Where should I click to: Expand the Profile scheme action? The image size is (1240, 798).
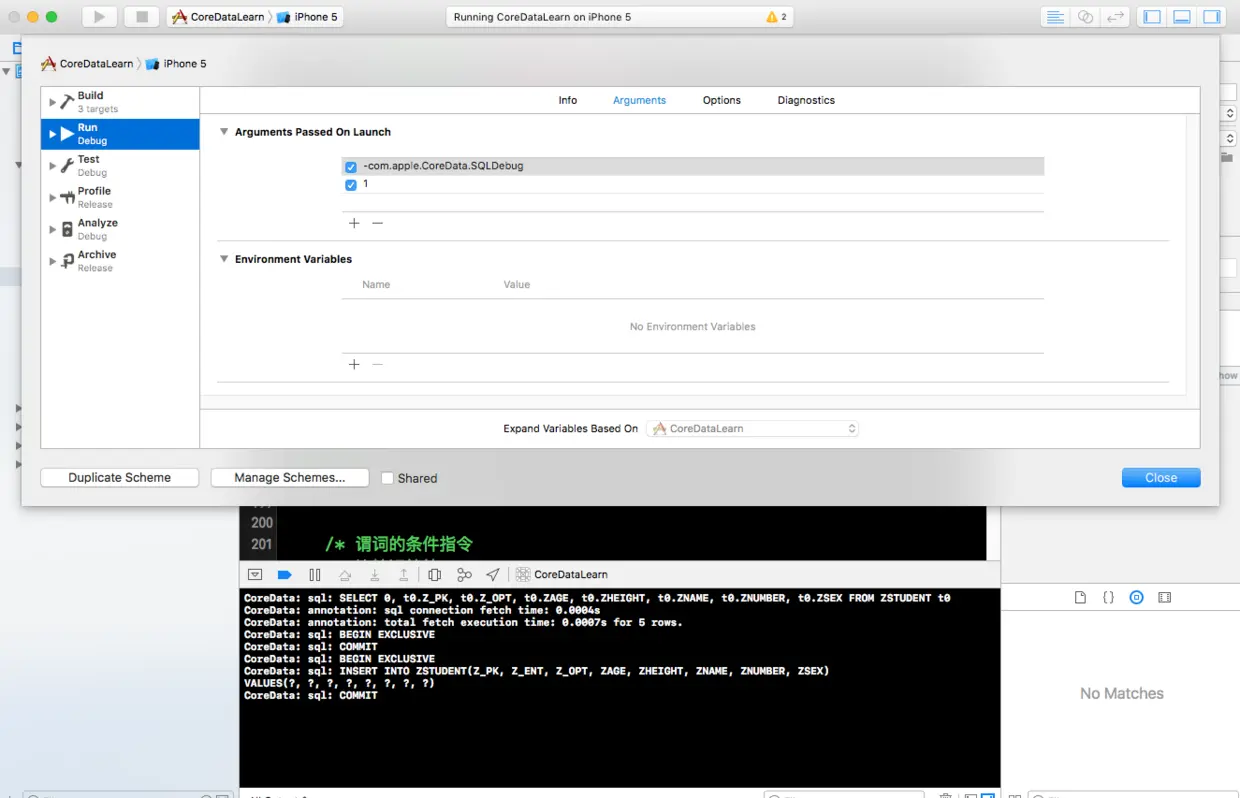[53, 197]
